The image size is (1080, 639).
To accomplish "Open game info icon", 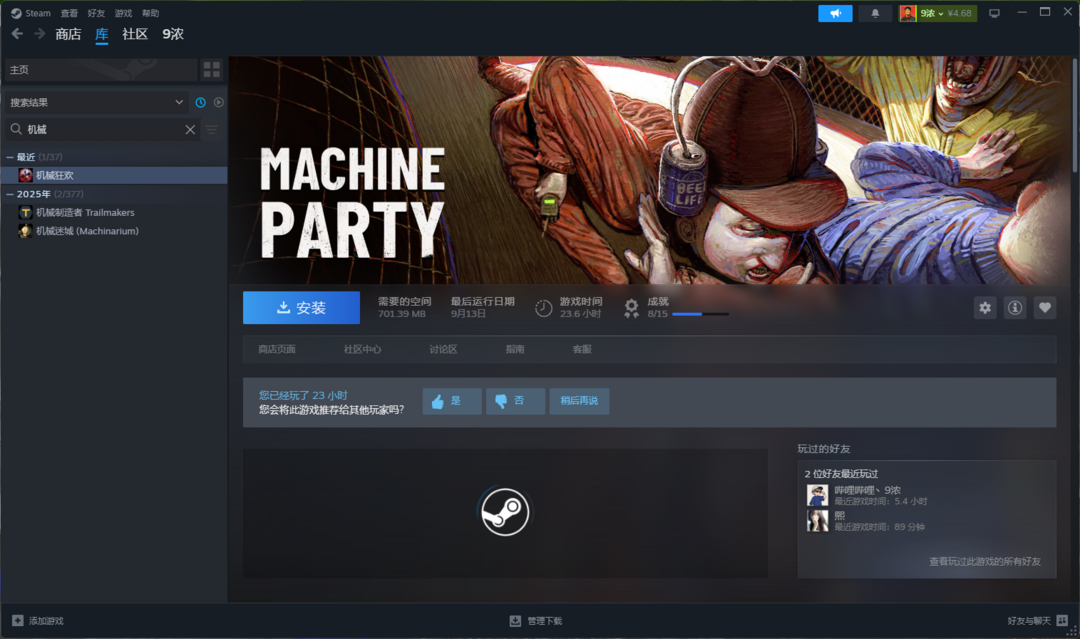I will 1015,308.
